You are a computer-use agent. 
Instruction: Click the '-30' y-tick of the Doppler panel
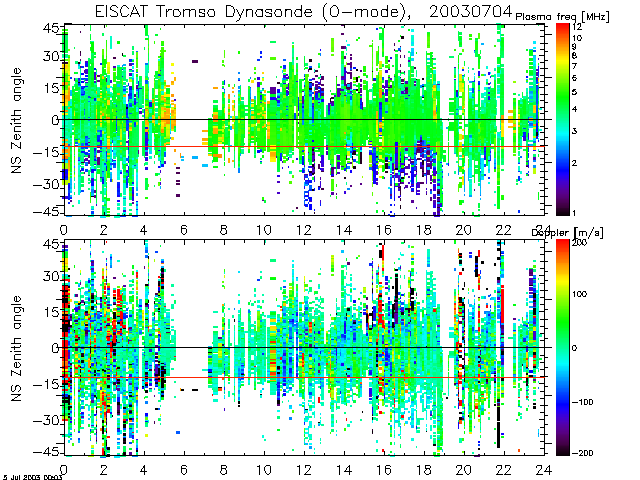pyautogui.click(x=46, y=420)
